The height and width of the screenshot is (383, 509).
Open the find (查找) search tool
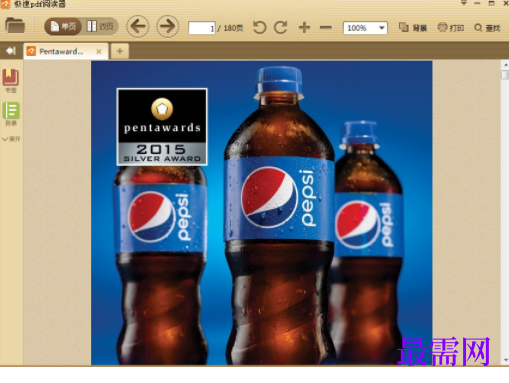(x=487, y=28)
